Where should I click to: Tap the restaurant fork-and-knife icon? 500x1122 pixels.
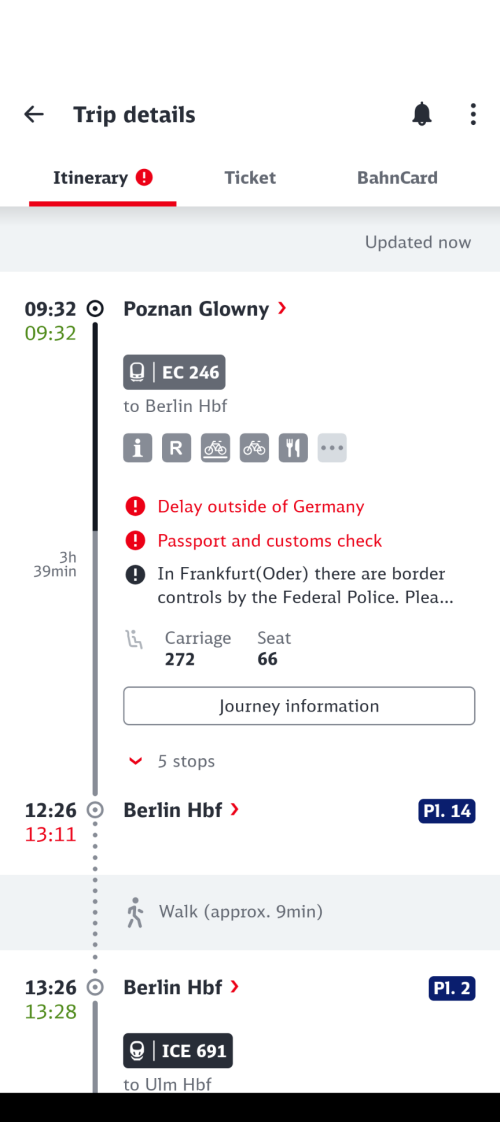coord(293,448)
